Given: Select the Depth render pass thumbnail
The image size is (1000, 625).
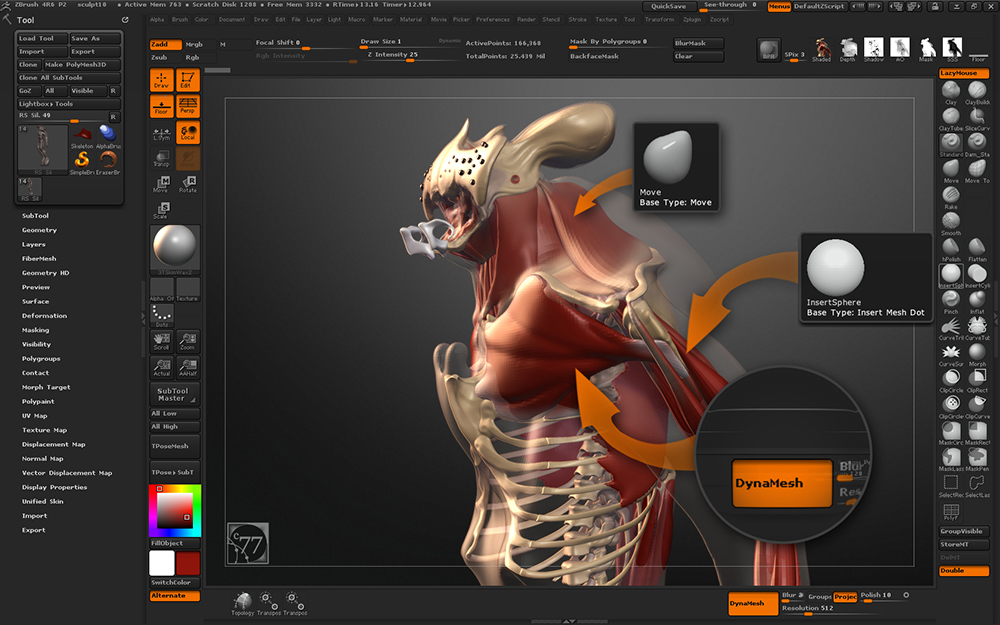Looking at the screenshot, I should (848, 49).
